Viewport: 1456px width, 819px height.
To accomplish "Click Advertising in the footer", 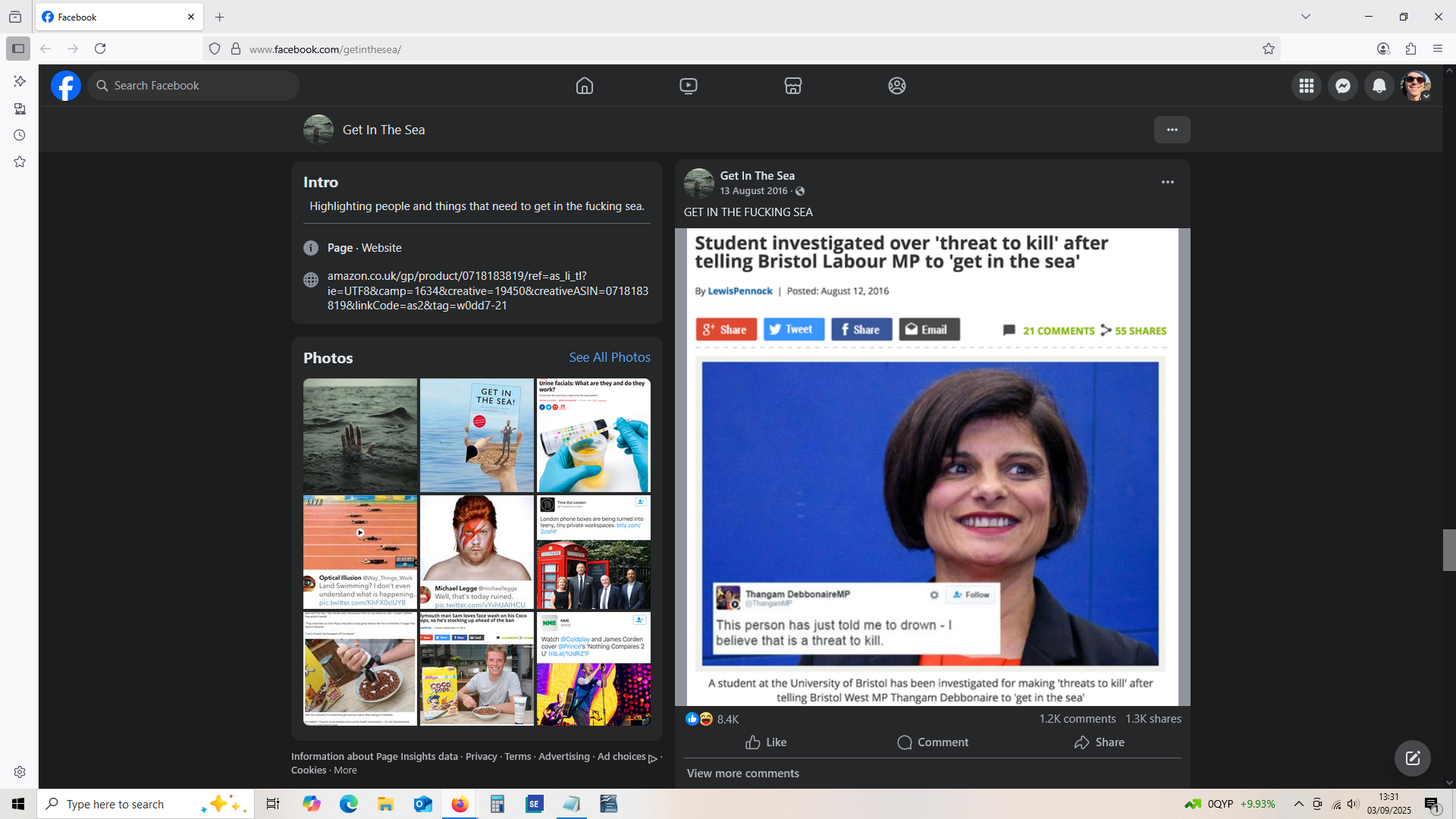I will (563, 757).
